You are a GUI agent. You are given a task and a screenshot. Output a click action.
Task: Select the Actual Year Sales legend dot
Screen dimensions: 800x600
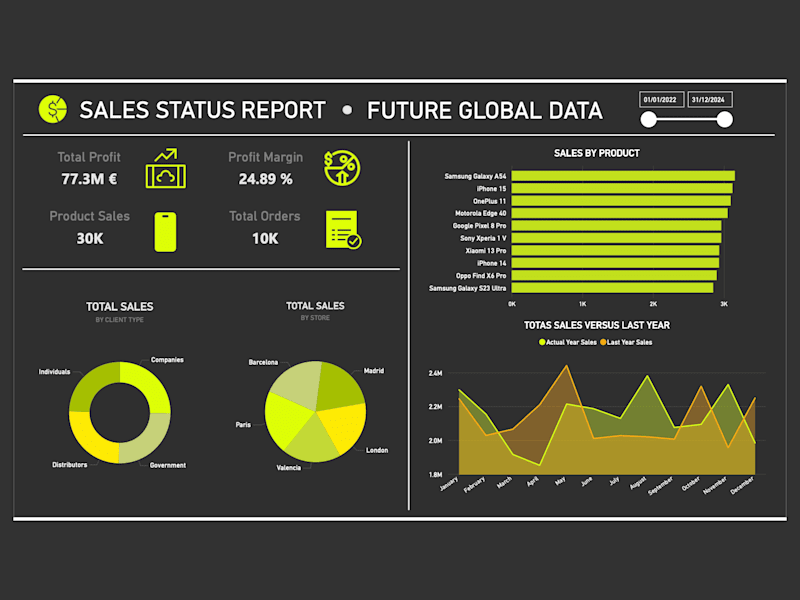tap(542, 342)
